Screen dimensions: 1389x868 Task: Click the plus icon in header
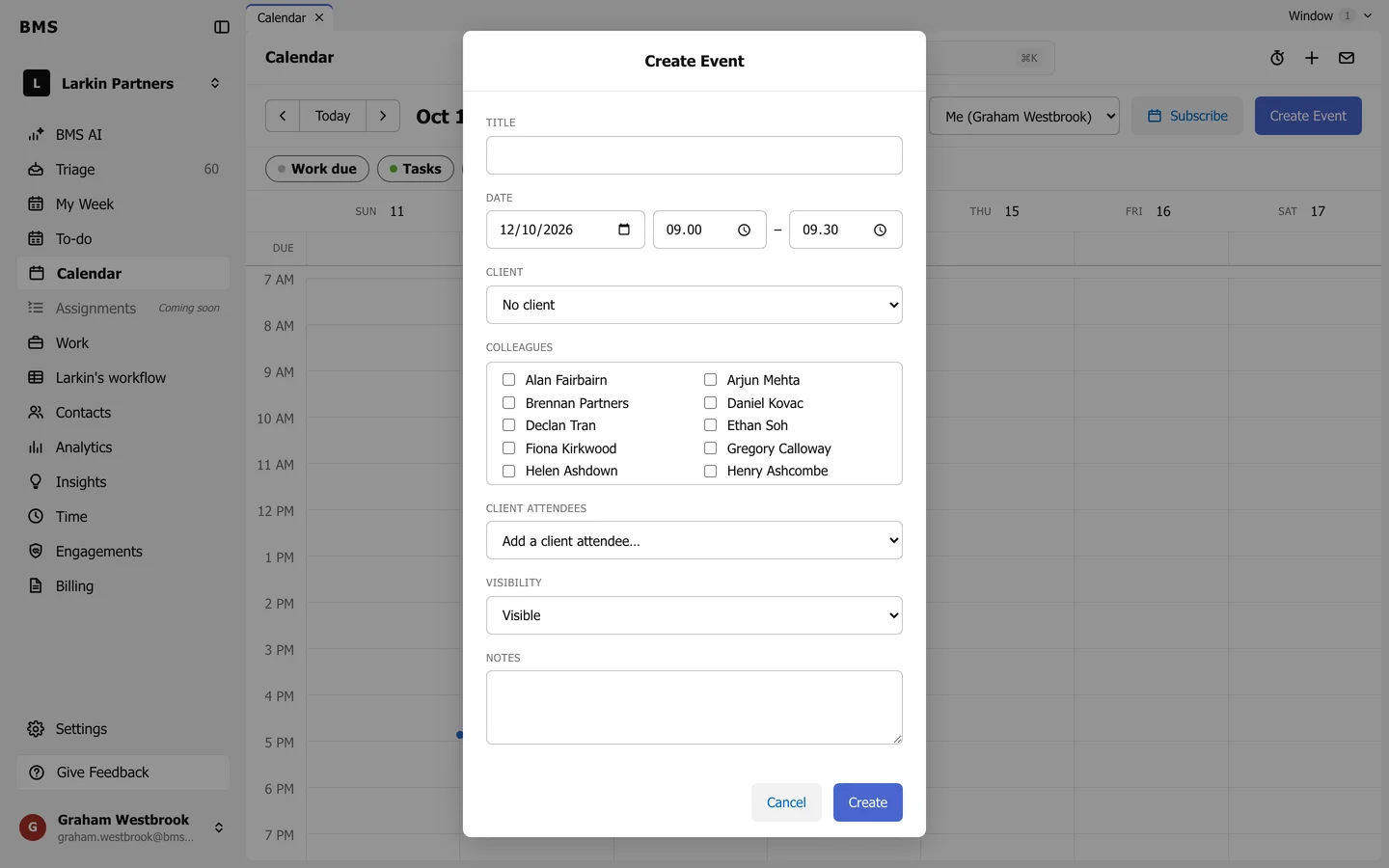pos(1312,58)
